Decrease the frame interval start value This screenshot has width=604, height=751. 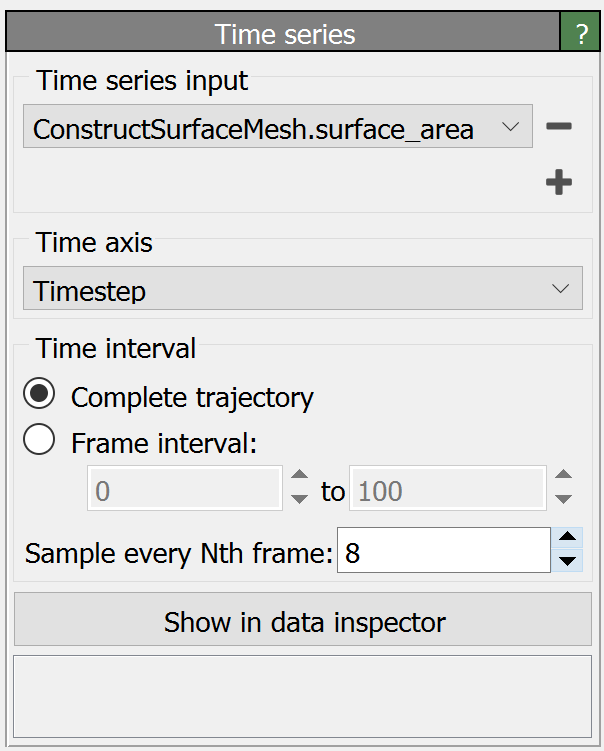click(299, 498)
